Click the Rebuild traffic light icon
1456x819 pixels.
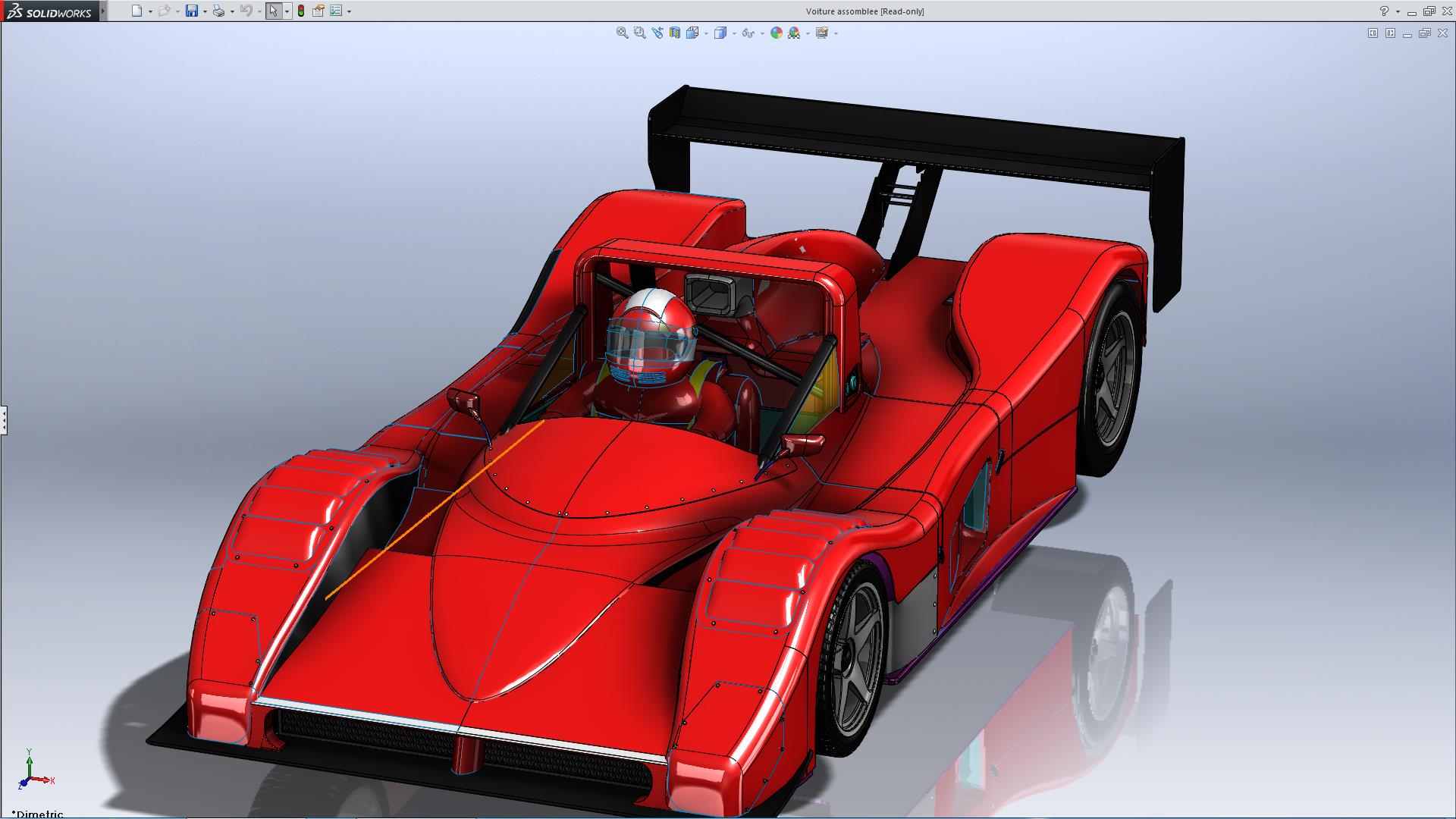pyautogui.click(x=301, y=11)
